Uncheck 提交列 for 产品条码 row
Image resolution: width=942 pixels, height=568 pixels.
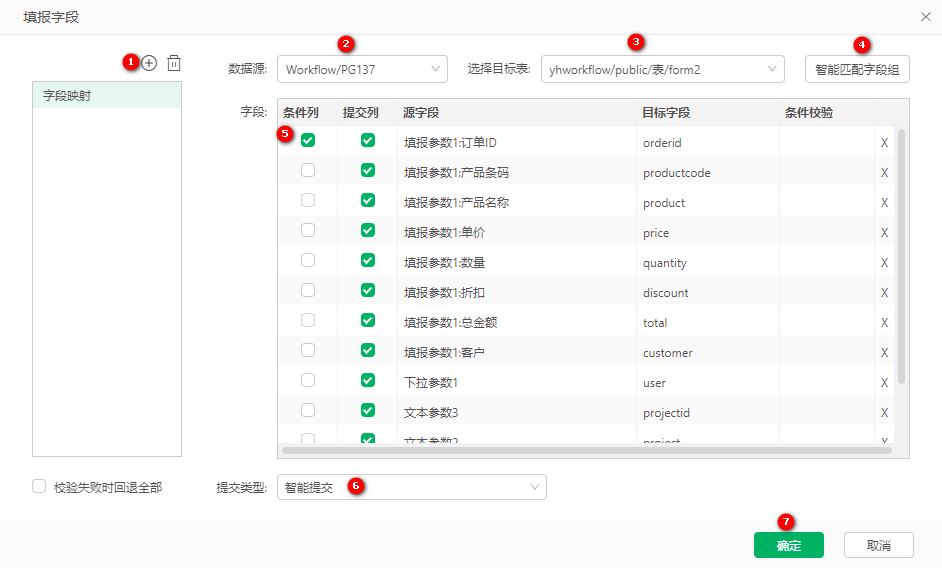[368, 170]
